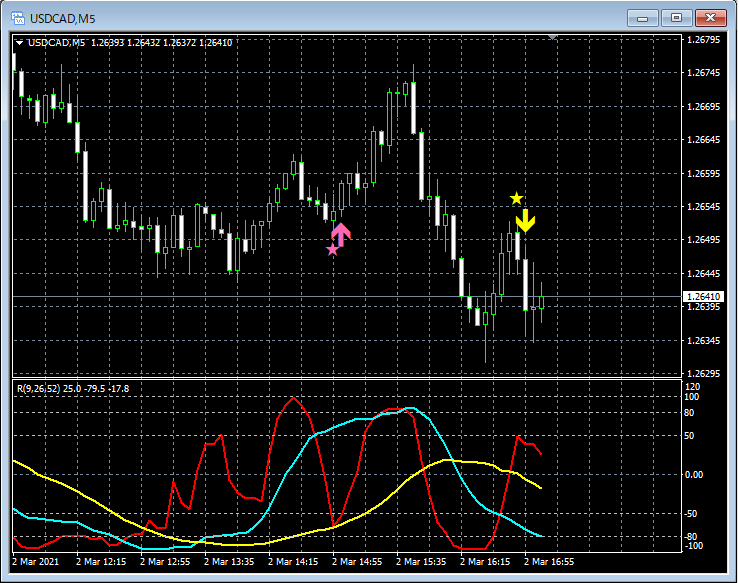Click the indicator label R(9,26,52) 25.0 -79.5 -17.8

[x=73, y=389]
